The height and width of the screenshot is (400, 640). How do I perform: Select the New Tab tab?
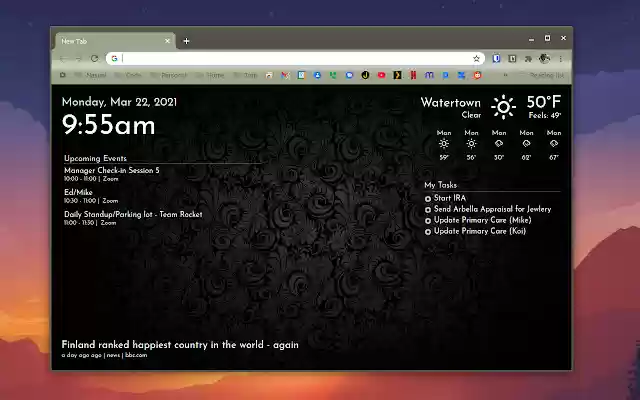(x=116, y=41)
